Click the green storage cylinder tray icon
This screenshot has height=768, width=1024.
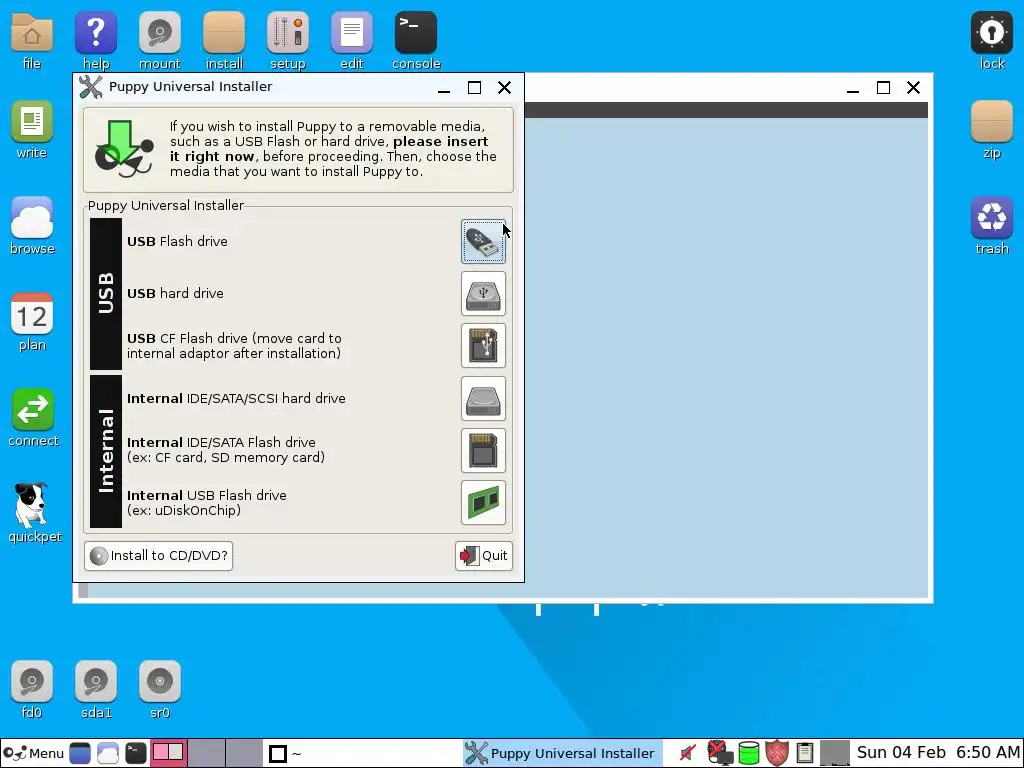pyautogui.click(x=748, y=753)
